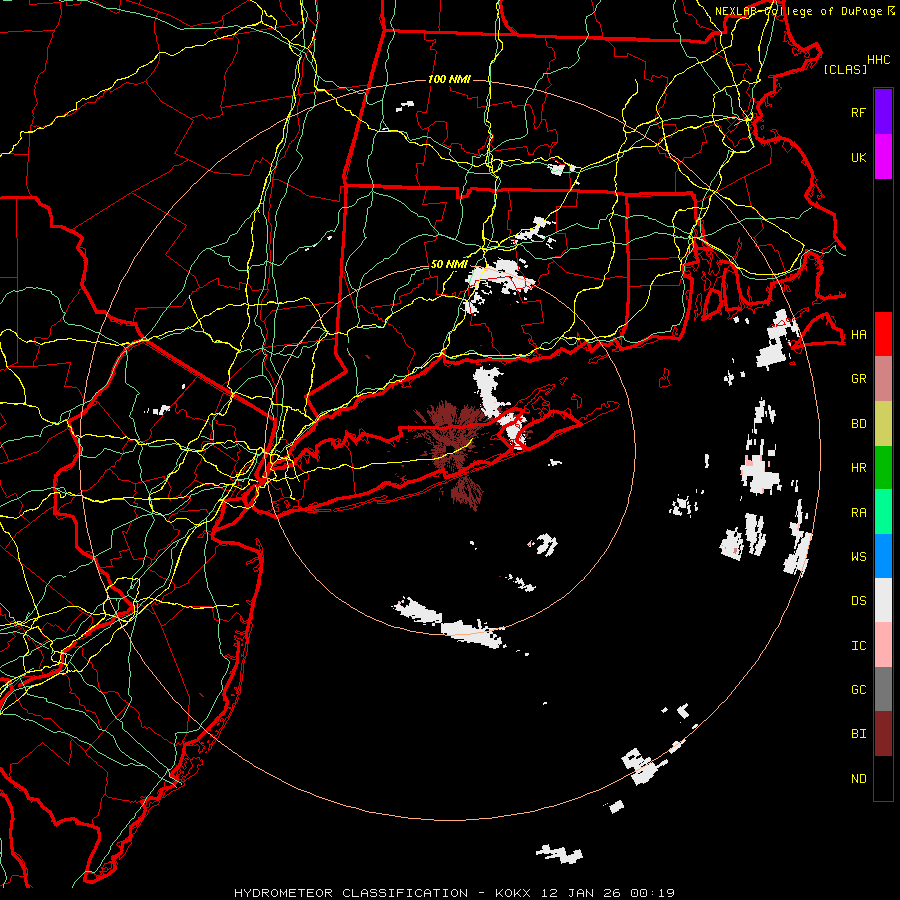Click the RF purple legend color swatch
The width and height of the screenshot is (900, 900).
(x=883, y=112)
